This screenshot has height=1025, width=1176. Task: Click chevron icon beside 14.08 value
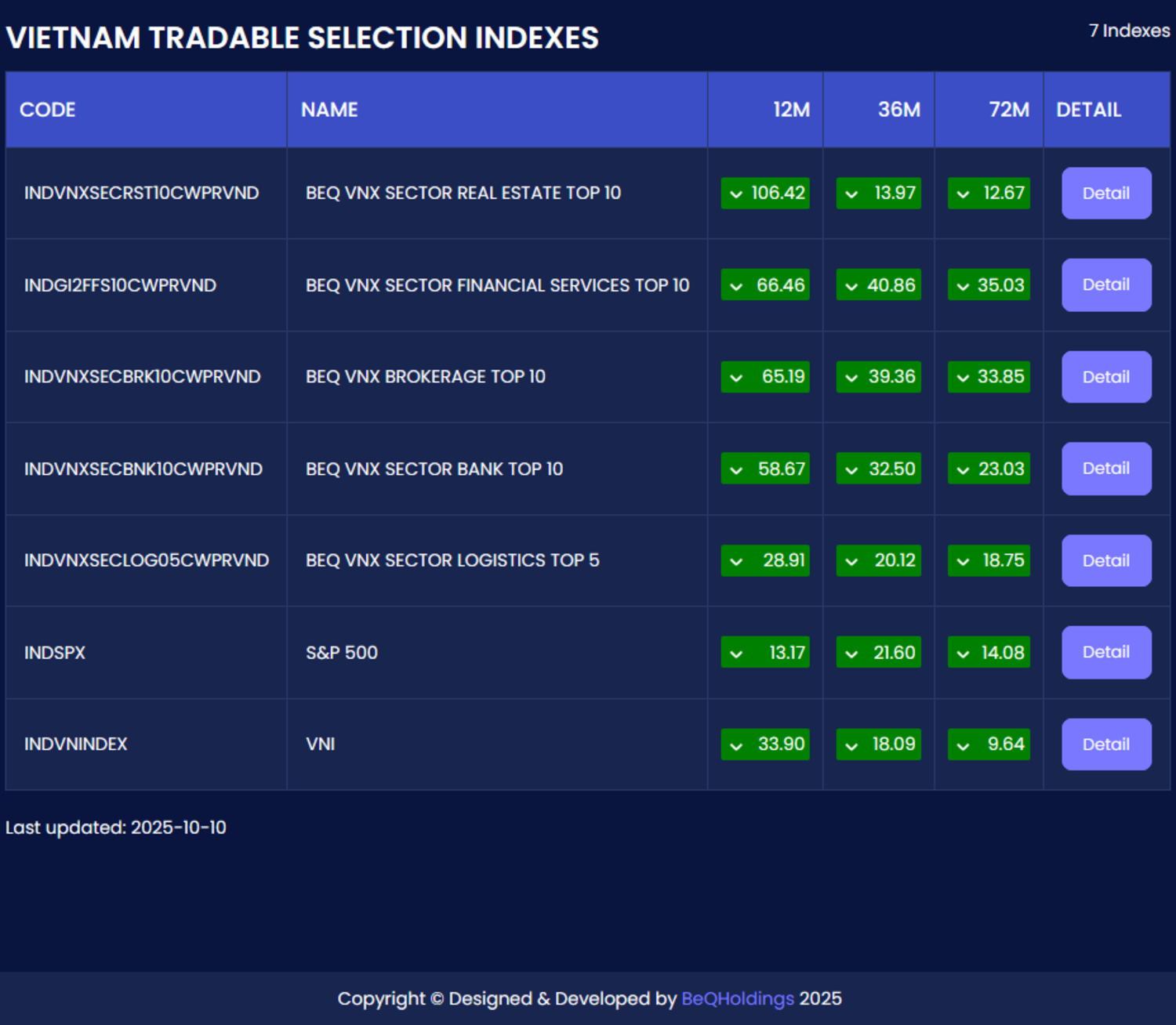pyautogui.click(x=963, y=654)
